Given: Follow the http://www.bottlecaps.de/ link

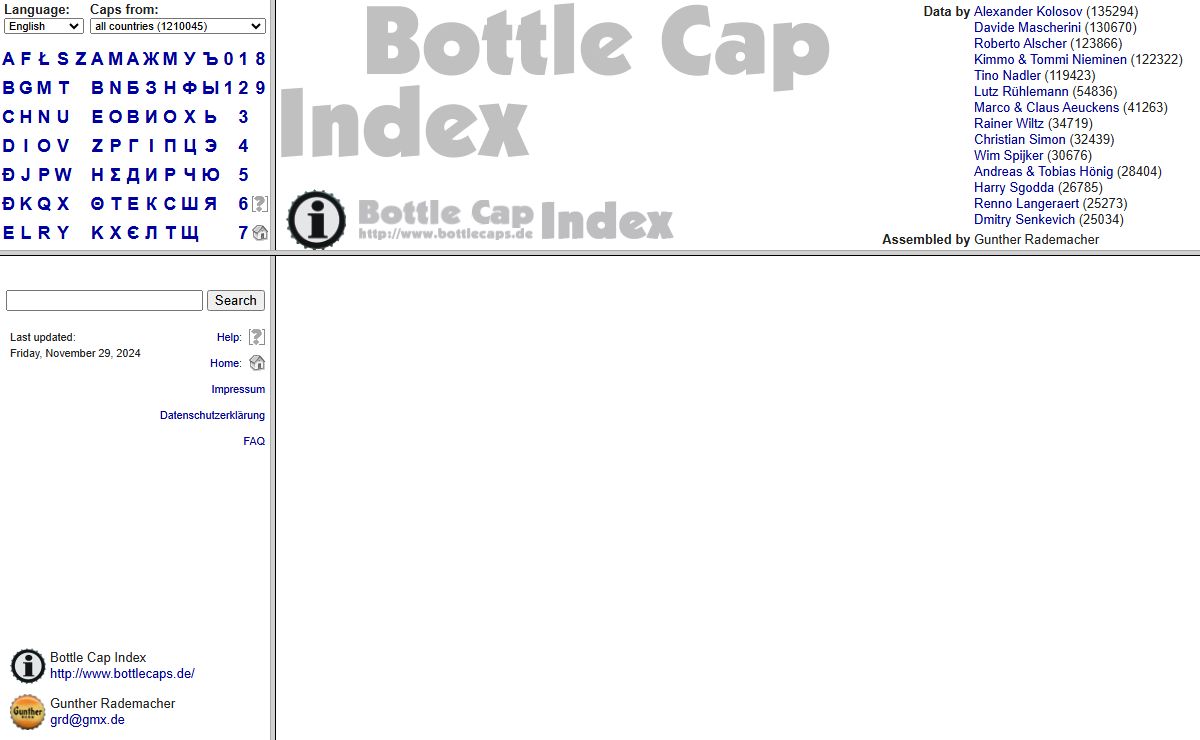Looking at the screenshot, I should (x=122, y=674).
